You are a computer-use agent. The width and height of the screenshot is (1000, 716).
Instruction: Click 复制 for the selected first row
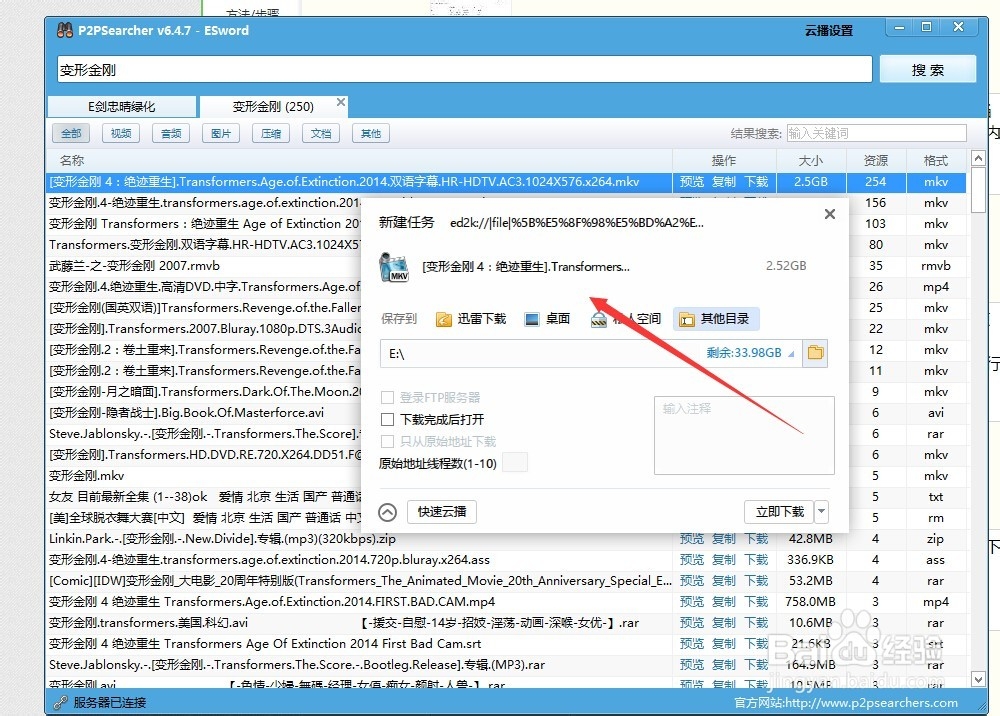724,182
